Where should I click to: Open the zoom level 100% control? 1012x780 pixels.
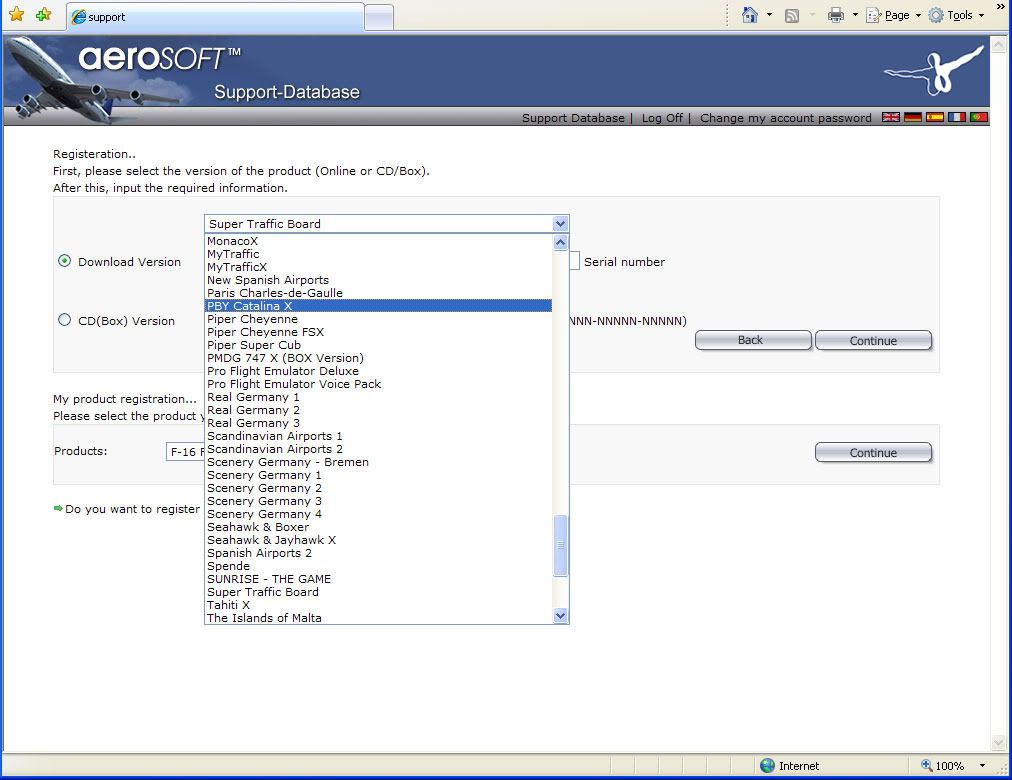click(x=953, y=766)
